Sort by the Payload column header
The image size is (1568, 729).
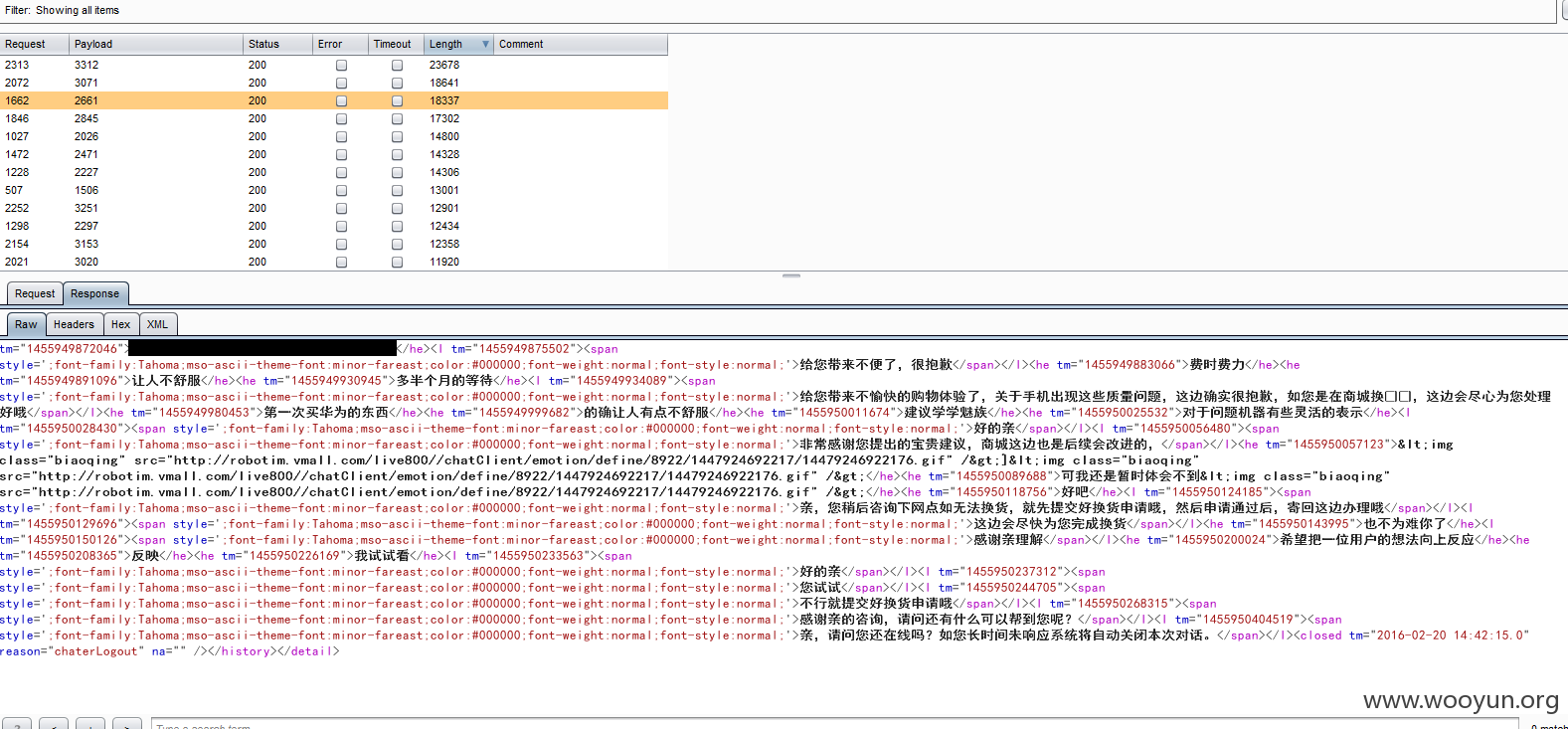[156, 44]
